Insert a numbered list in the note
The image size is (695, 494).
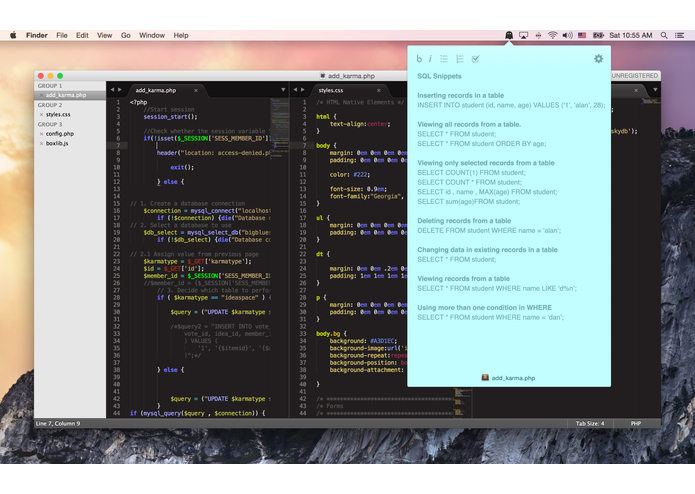point(460,59)
